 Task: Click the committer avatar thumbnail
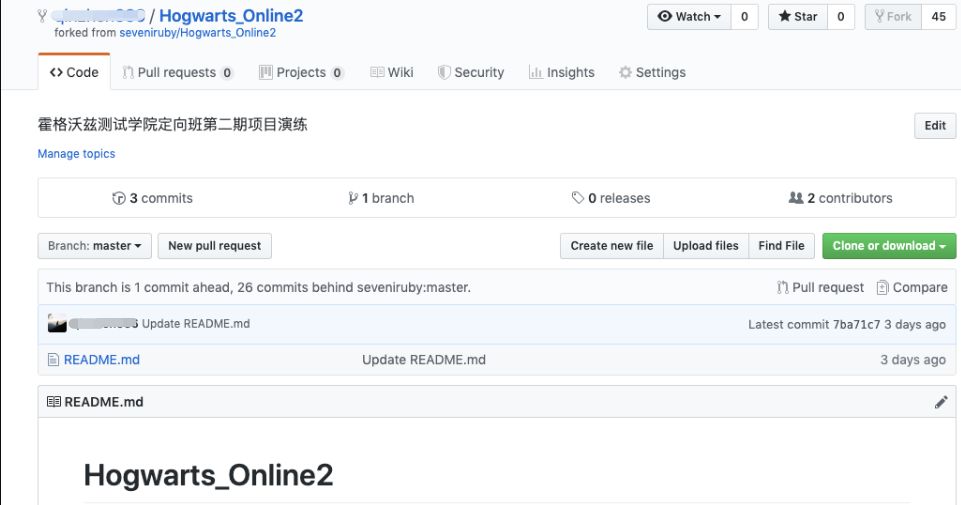click(x=57, y=323)
